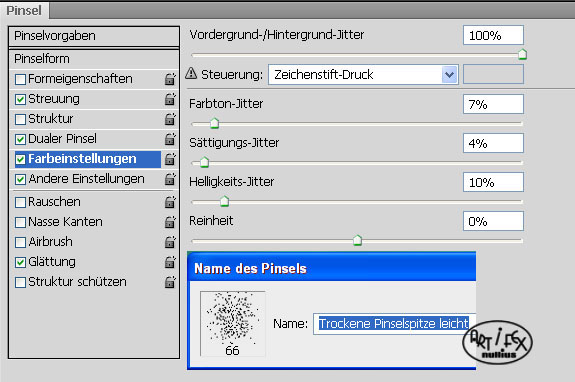This screenshot has height=382, width=575.
Task: Toggle lock icon for Andere Einstellungen
Action: click(170, 179)
